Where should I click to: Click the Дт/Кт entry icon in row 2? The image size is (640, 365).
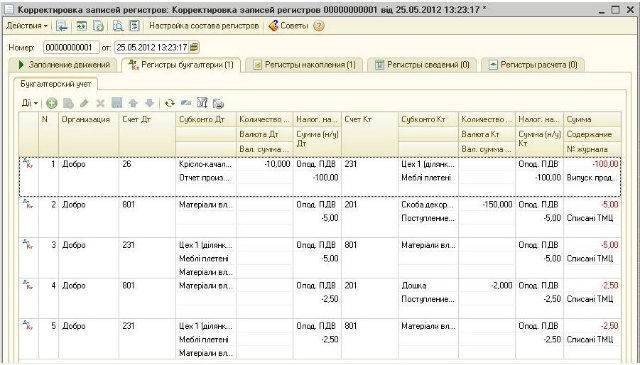pos(29,204)
